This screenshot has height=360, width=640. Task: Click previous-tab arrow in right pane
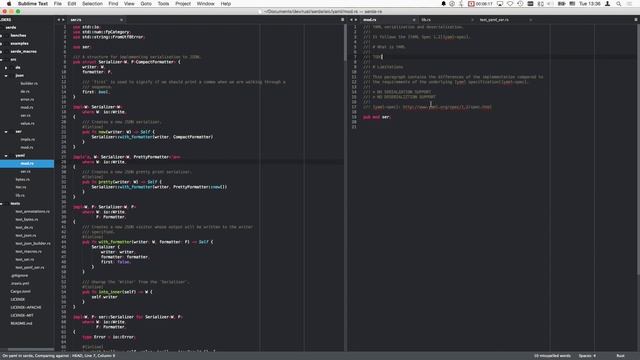(x=351, y=20)
